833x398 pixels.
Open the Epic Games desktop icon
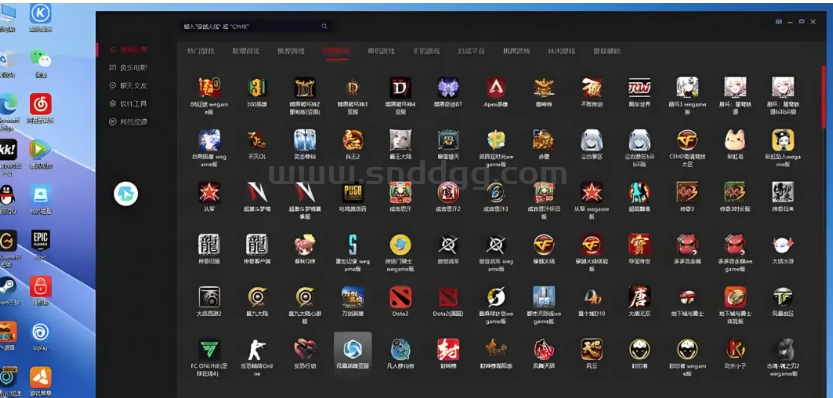(x=40, y=241)
